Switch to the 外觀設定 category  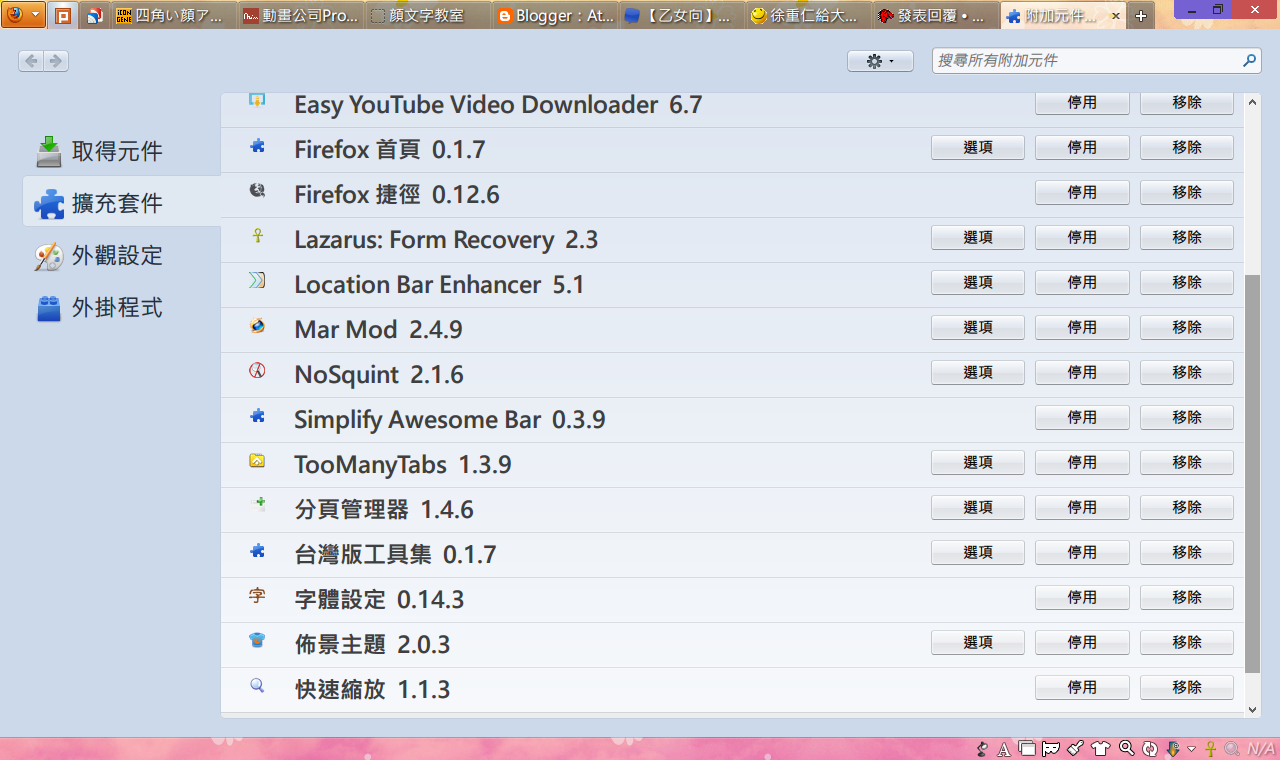[x=117, y=256]
